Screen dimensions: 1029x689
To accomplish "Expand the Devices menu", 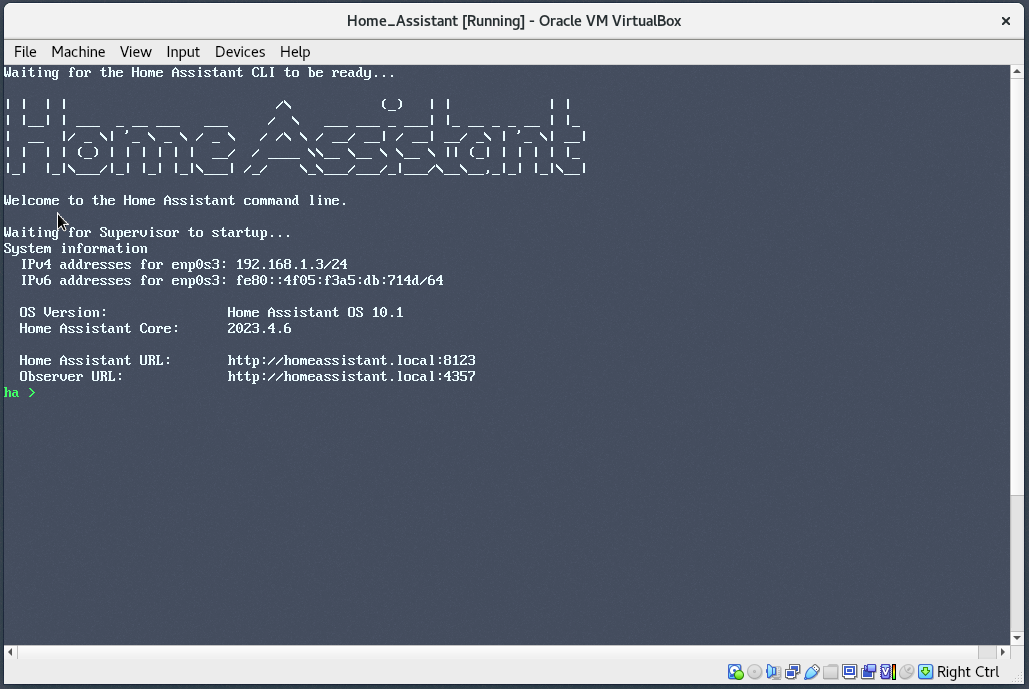I will pos(240,52).
